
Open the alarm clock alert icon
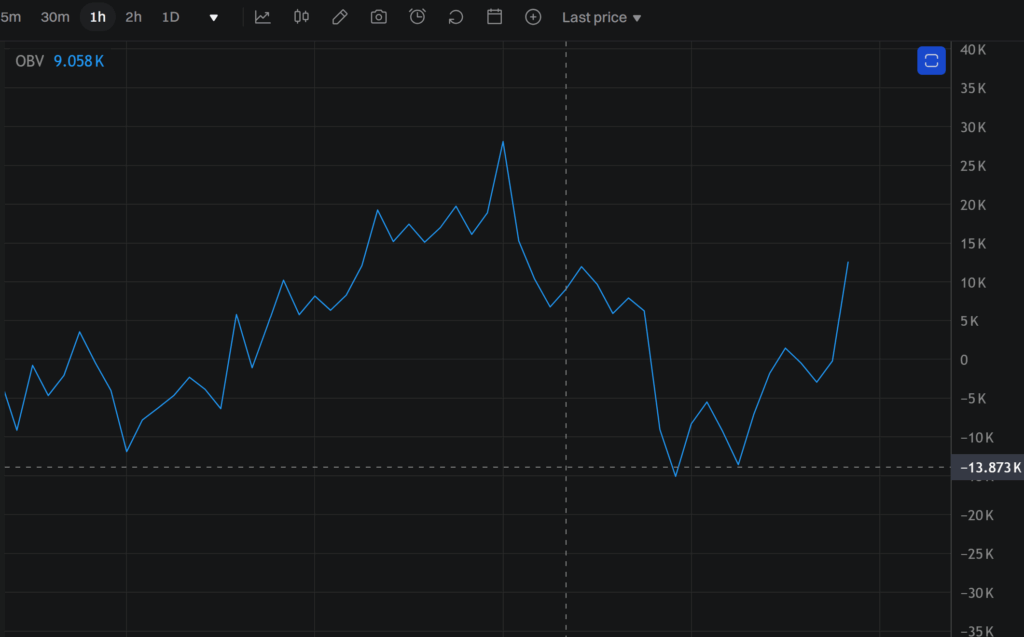click(x=417, y=17)
